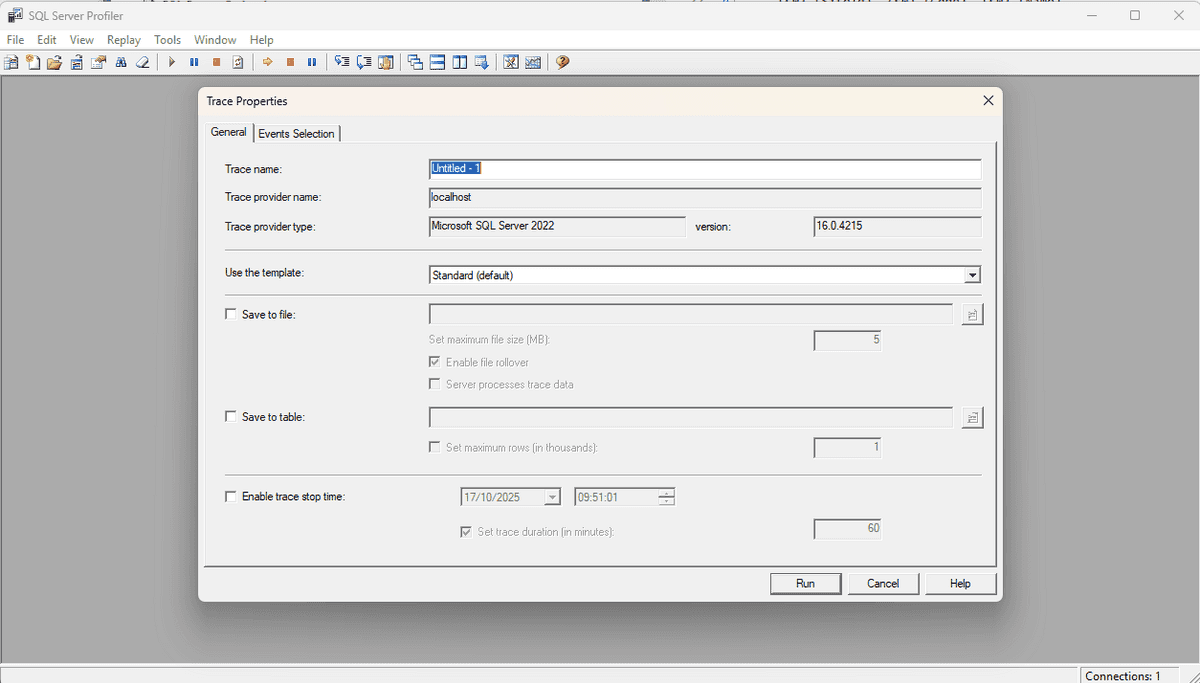Open the stop date picker dropdown
The image size is (1200, 683).
553,496
